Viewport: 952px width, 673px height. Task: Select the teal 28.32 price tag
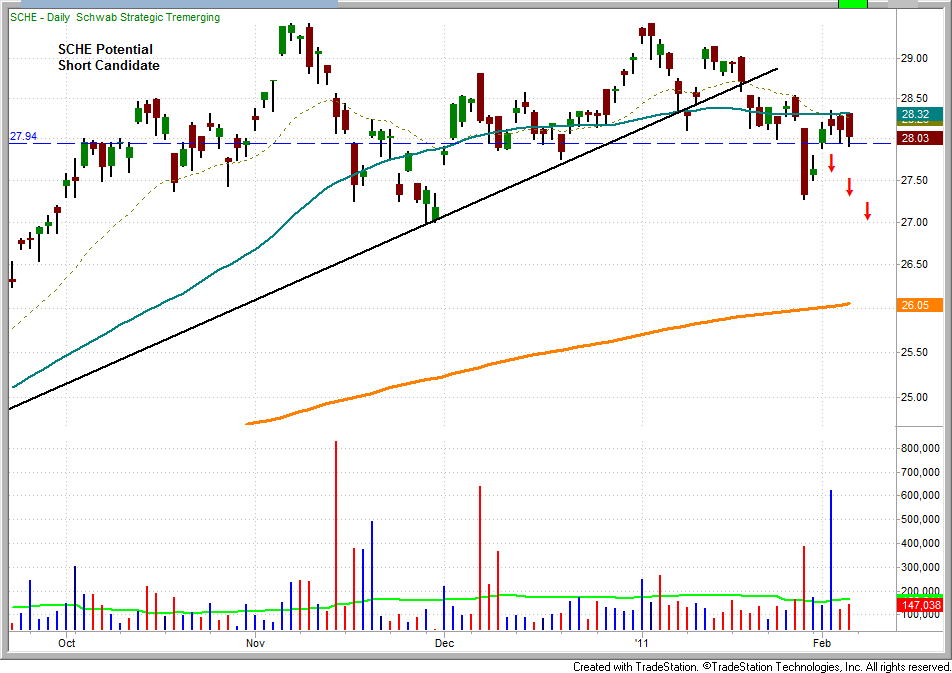pyautogui.click(x=919, y=114)
